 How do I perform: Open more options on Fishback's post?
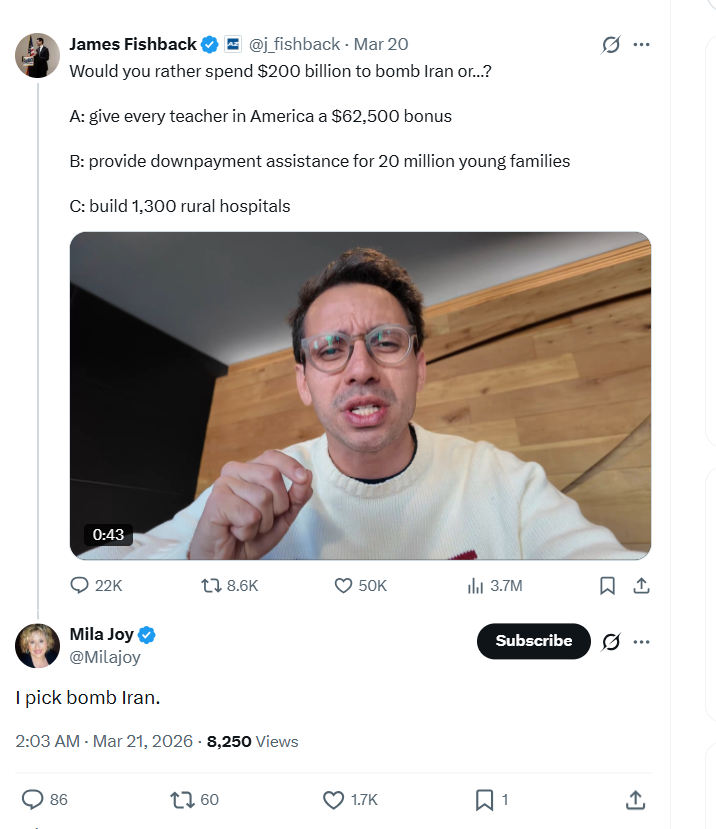[642, 45]
